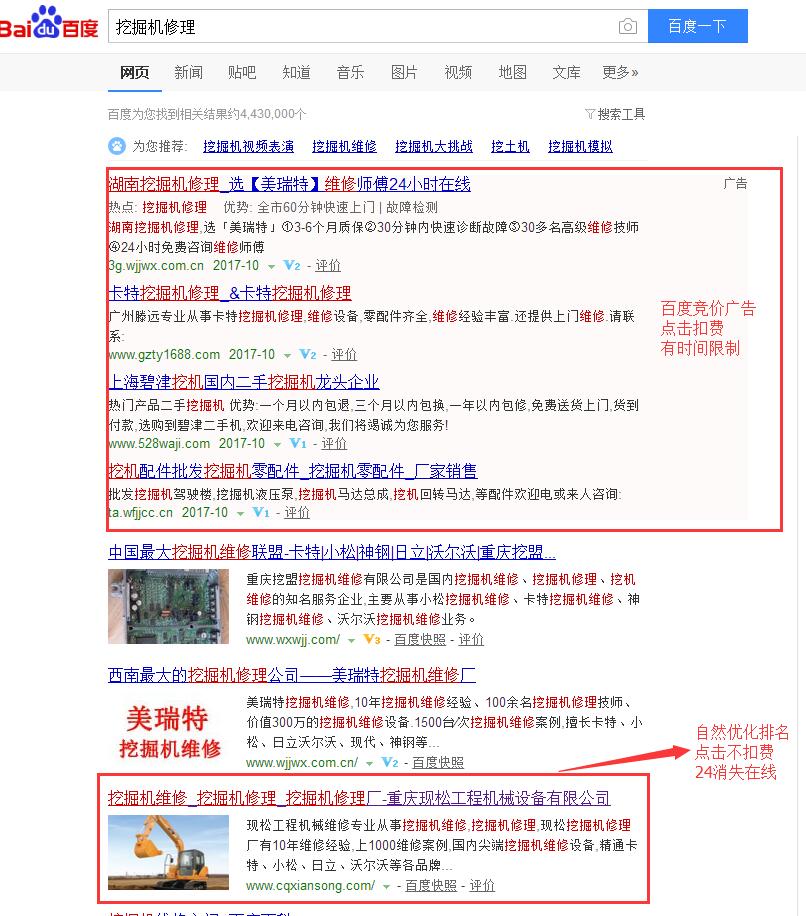Switch to the 图片 tab
This screenshot has height=916, width=806.
pos(404,72)
